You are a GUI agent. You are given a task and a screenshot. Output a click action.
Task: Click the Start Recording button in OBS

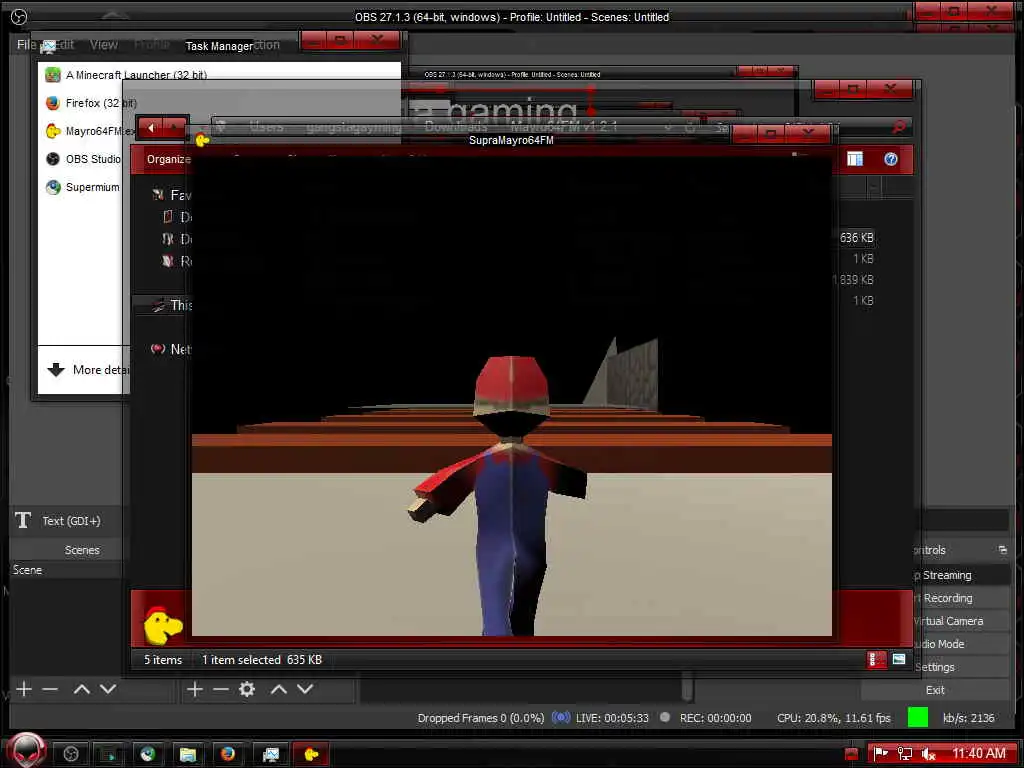click(x=961, y=598)
